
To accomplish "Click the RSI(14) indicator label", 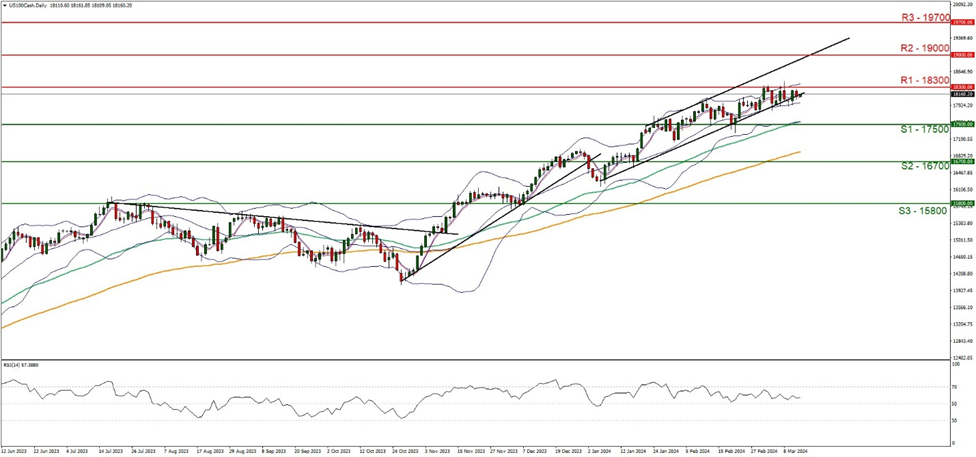I will pyautogui.click(x=20, y=369).
